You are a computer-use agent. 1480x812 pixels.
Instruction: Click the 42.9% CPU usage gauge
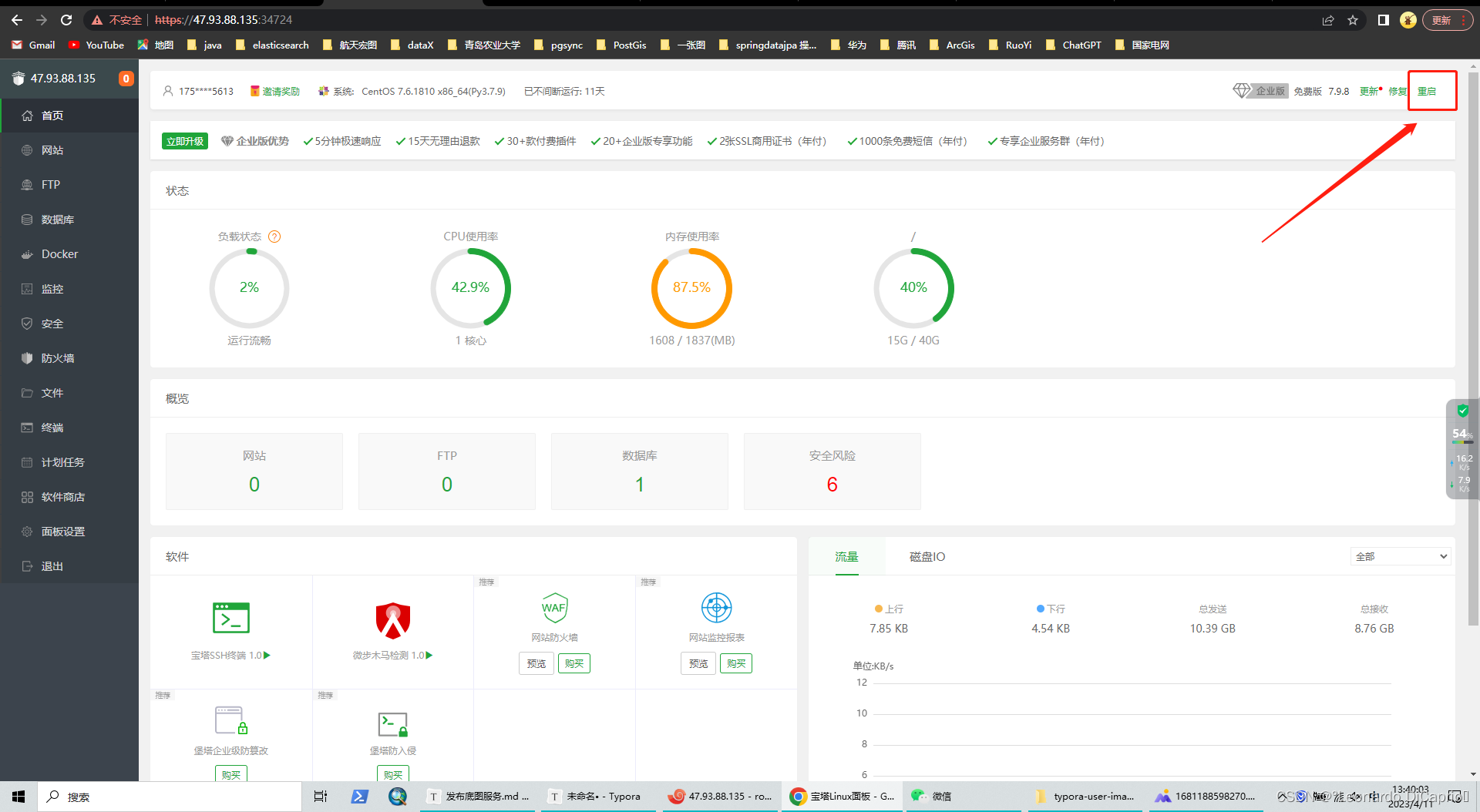[x=470, y=288]
